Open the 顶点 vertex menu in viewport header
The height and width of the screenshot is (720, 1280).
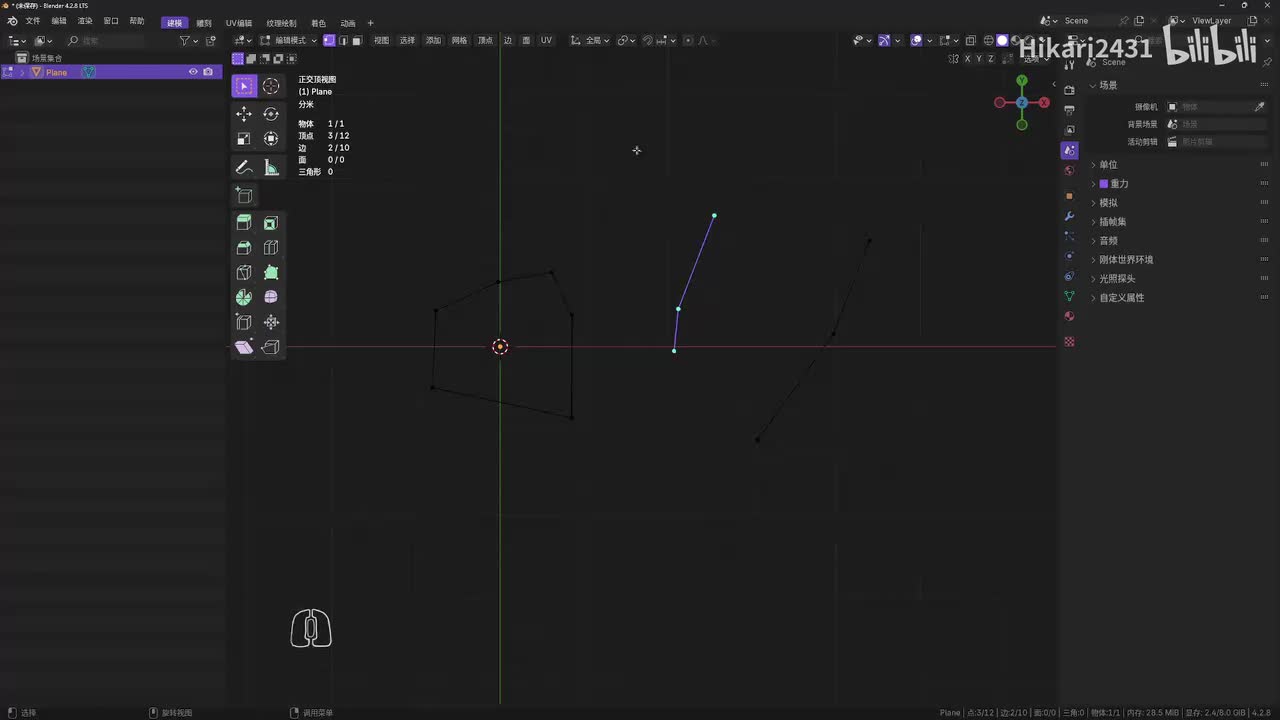(x=485, y=40)
